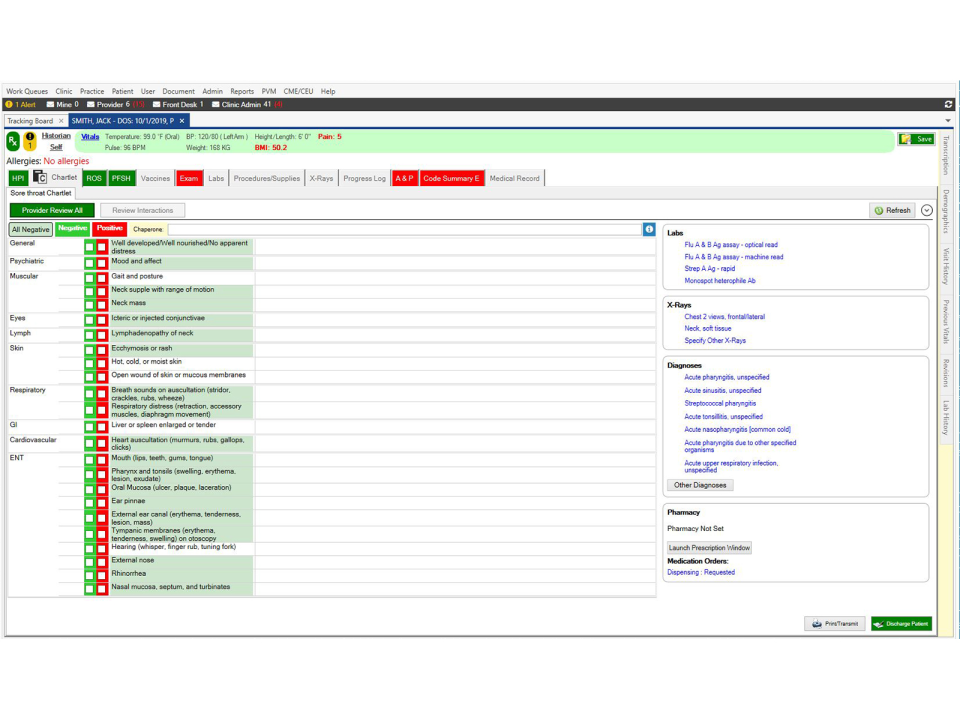Screen dimensions: 960x720
Task: Open the Print/Transmit function
Action: [x=837, y=623]
